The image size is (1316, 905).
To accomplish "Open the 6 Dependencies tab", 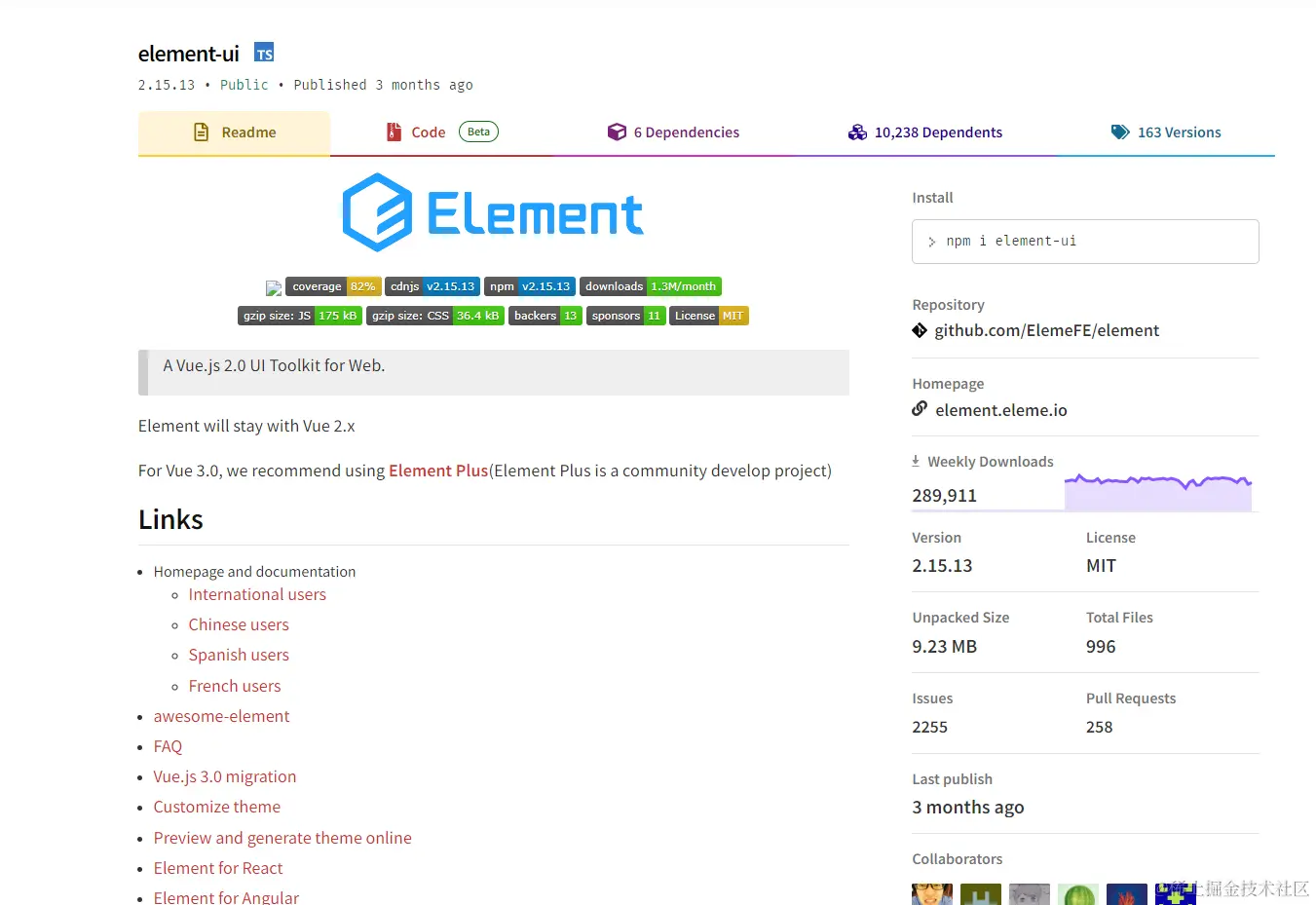I will click(673, 132).
